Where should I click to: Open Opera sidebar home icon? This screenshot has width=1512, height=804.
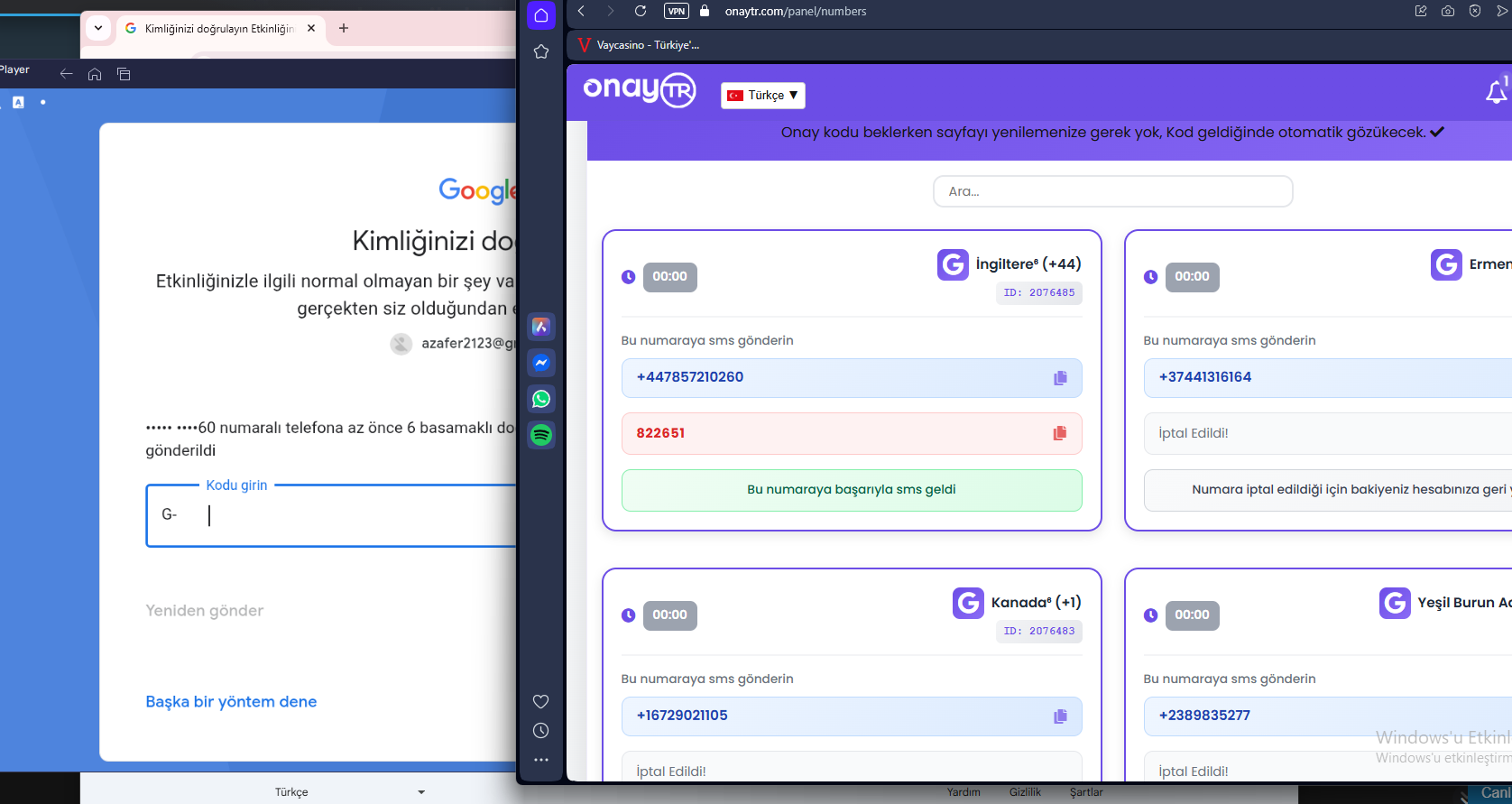[x=541, y=15]
